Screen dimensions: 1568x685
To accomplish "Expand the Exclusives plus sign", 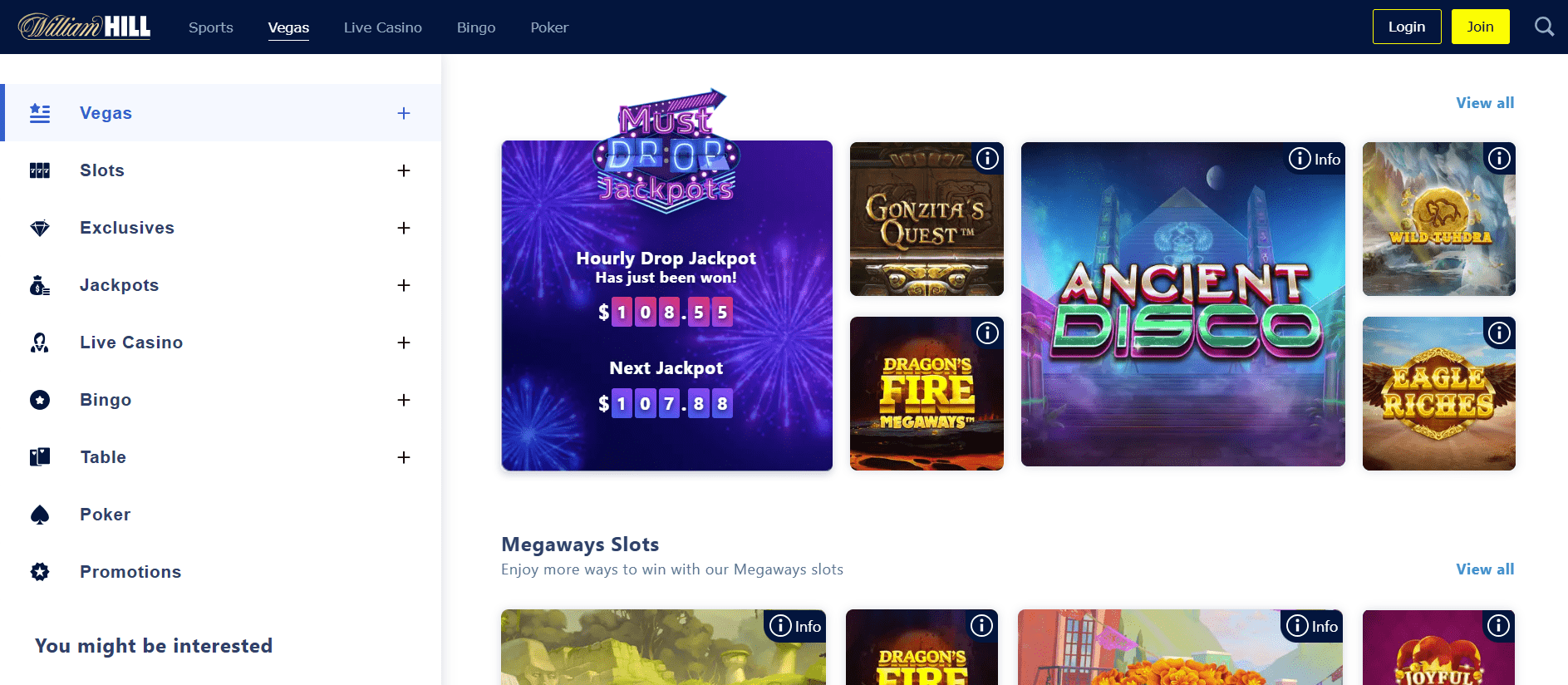I will [x=404, y=228].
